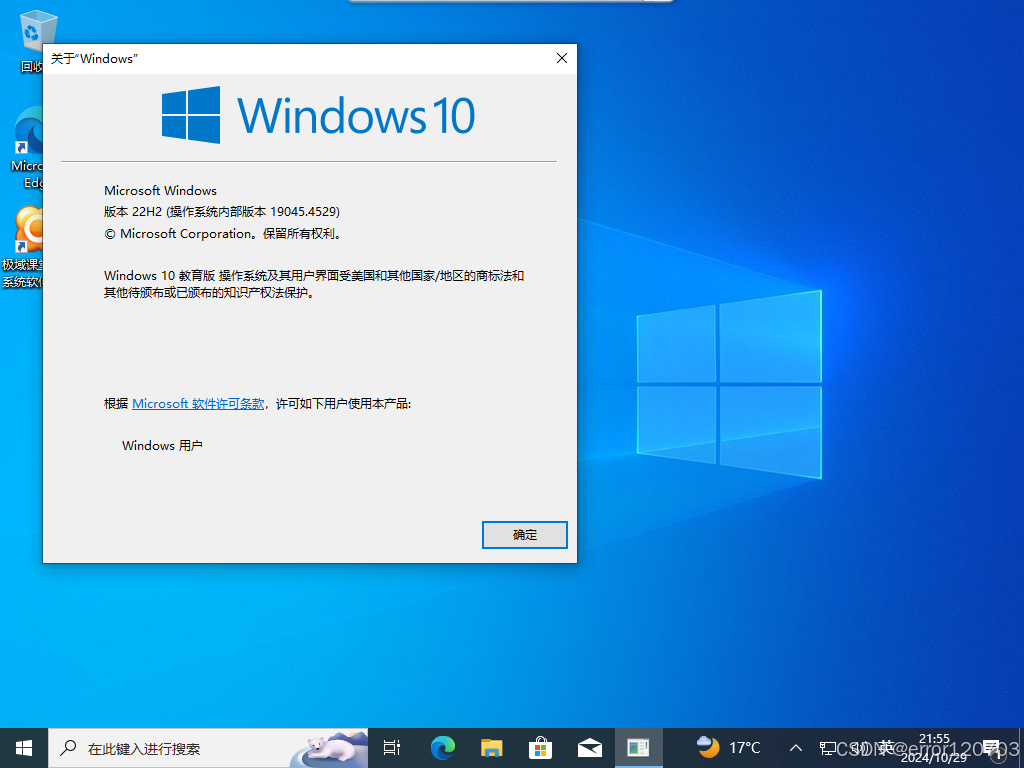Click the © Microsoft Corporation copyright line
This screenshot has height=768, width=1024.
(223, 233)
